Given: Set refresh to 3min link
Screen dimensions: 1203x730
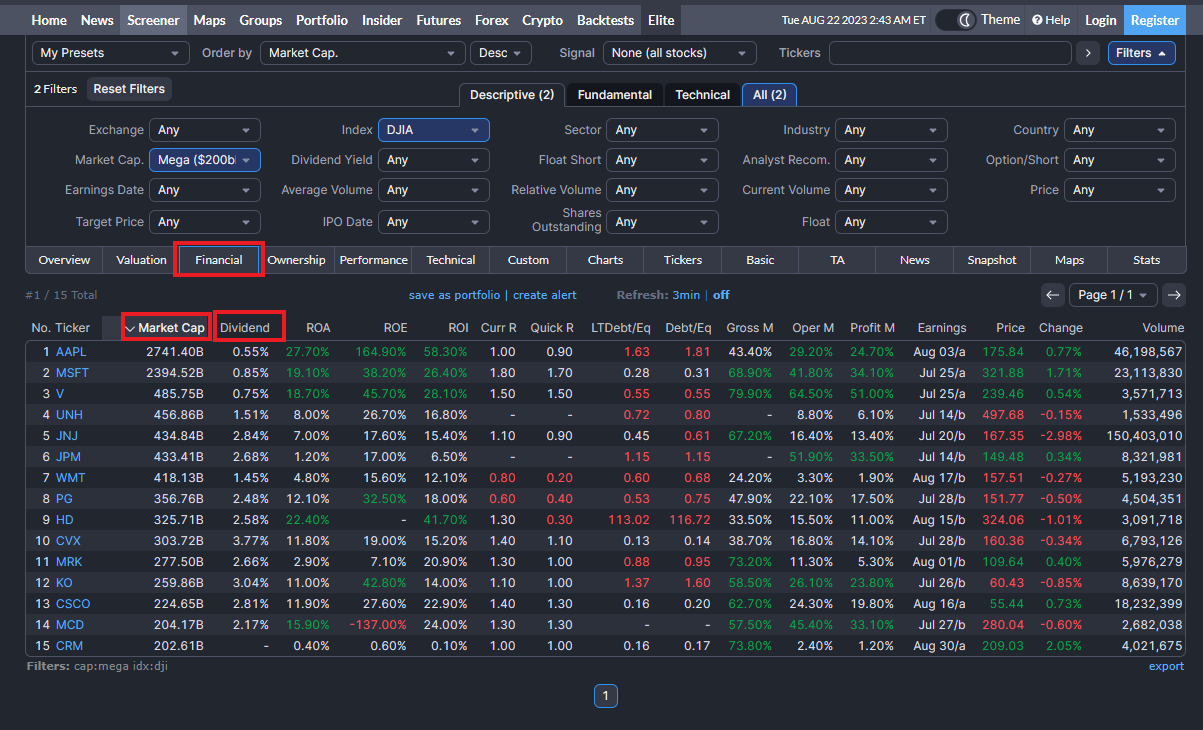Looking at the screenshot, I should 686,295.
